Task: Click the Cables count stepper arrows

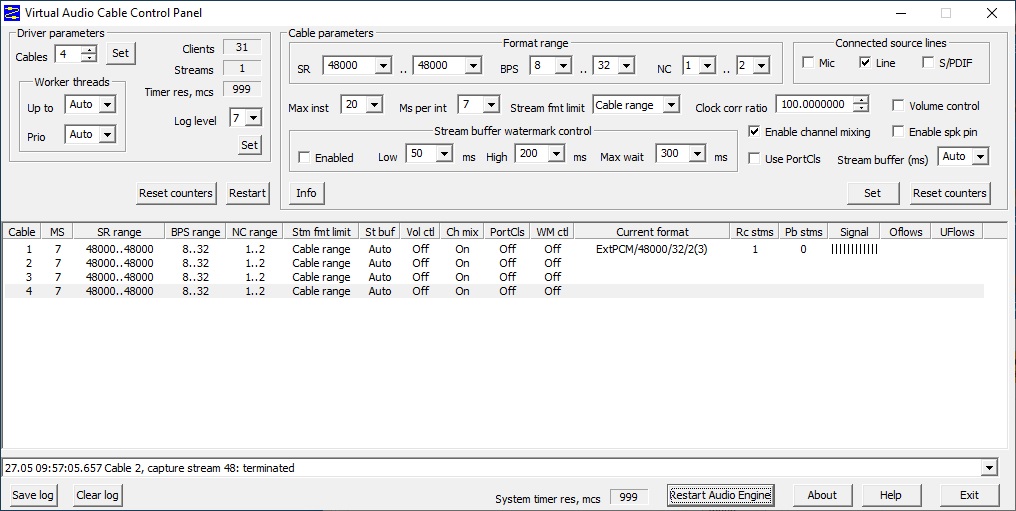Action: coord(89,54)
